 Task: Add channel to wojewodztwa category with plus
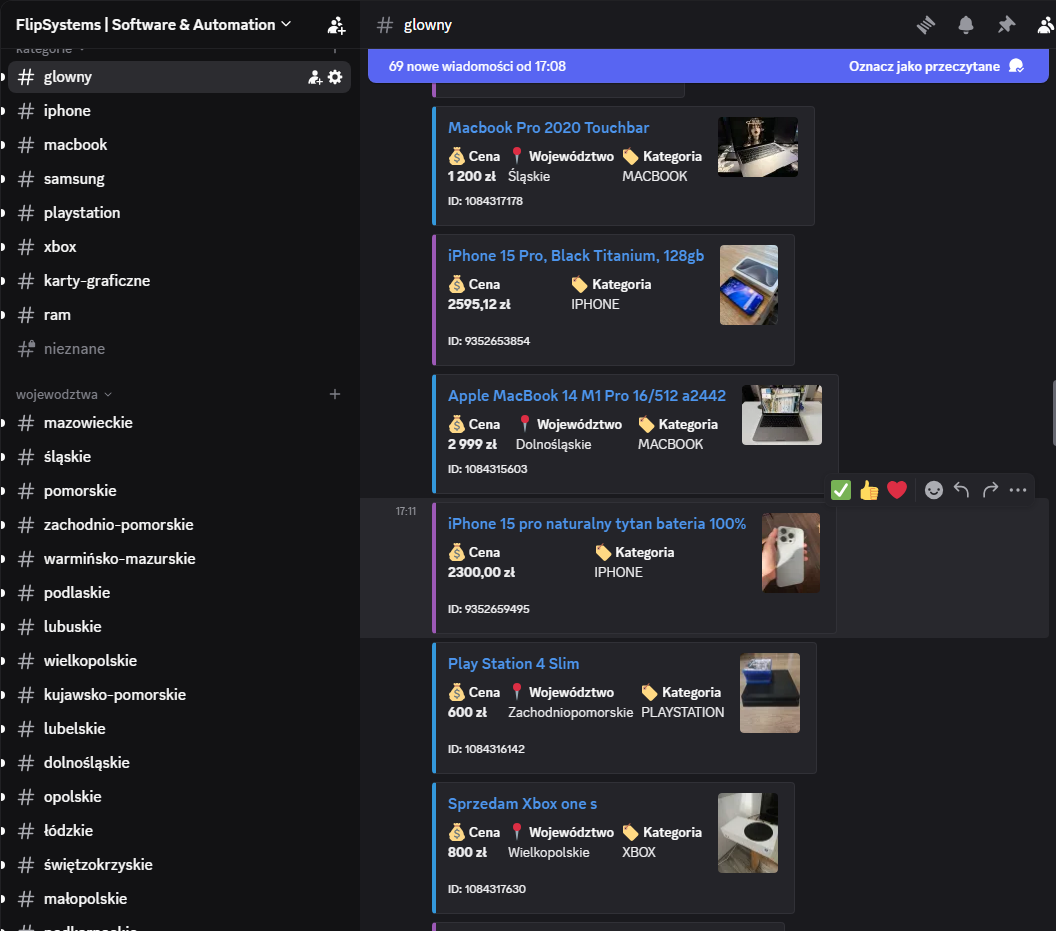pos(335,394)
